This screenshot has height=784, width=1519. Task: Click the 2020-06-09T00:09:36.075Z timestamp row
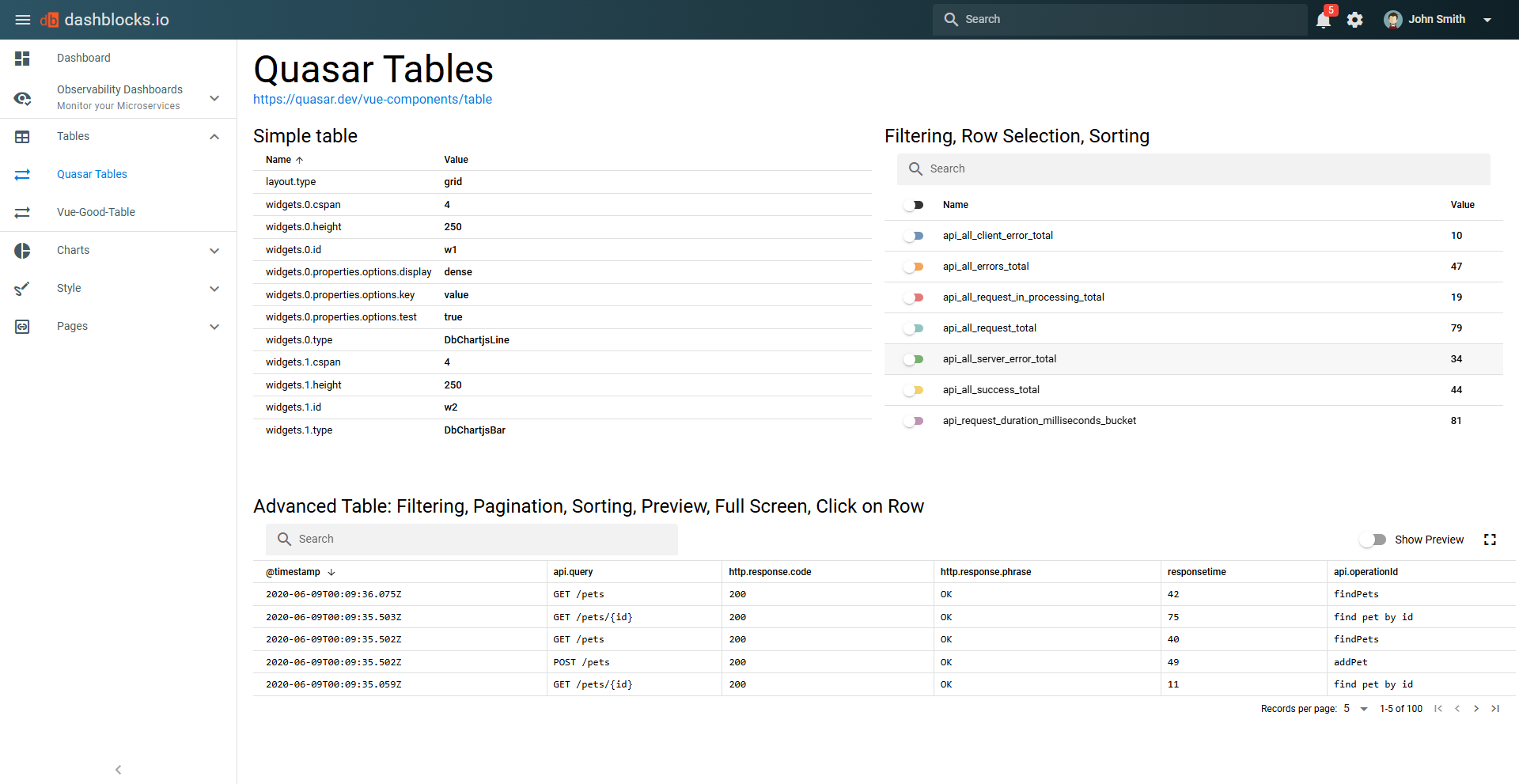[x=885, y=594]
